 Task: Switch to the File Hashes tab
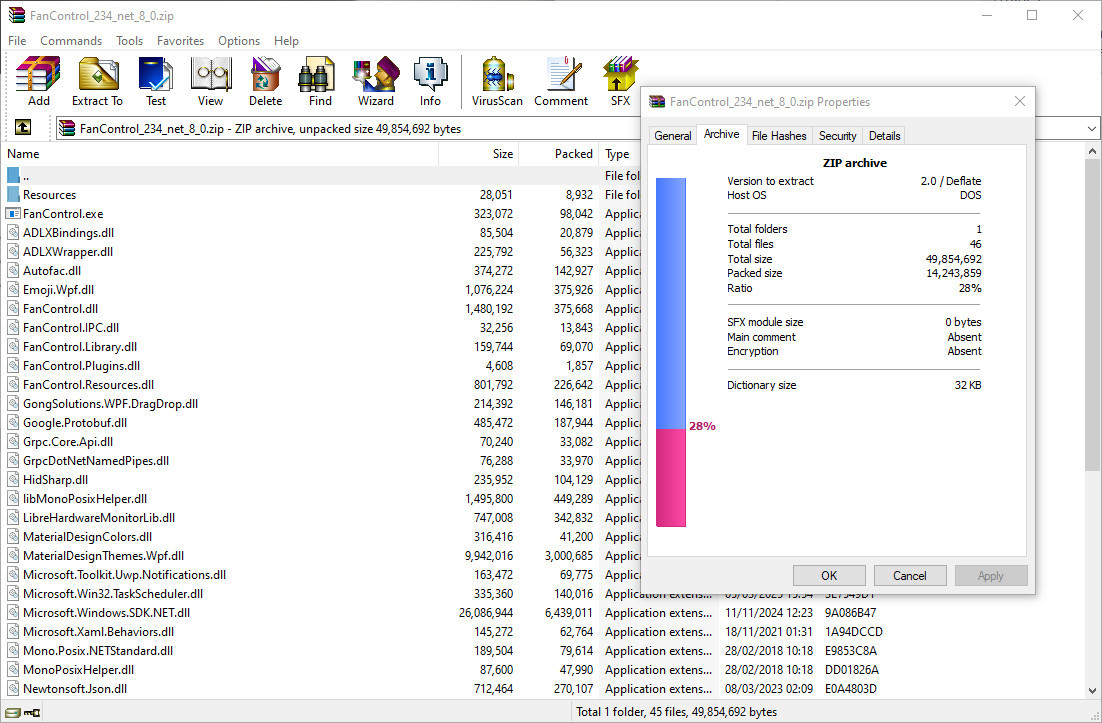point(778,136)
